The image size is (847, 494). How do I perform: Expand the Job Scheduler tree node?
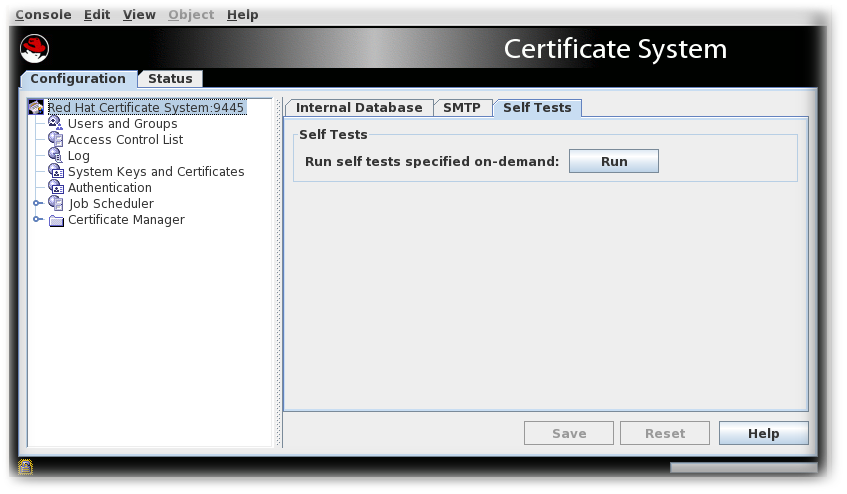[38, 204]
